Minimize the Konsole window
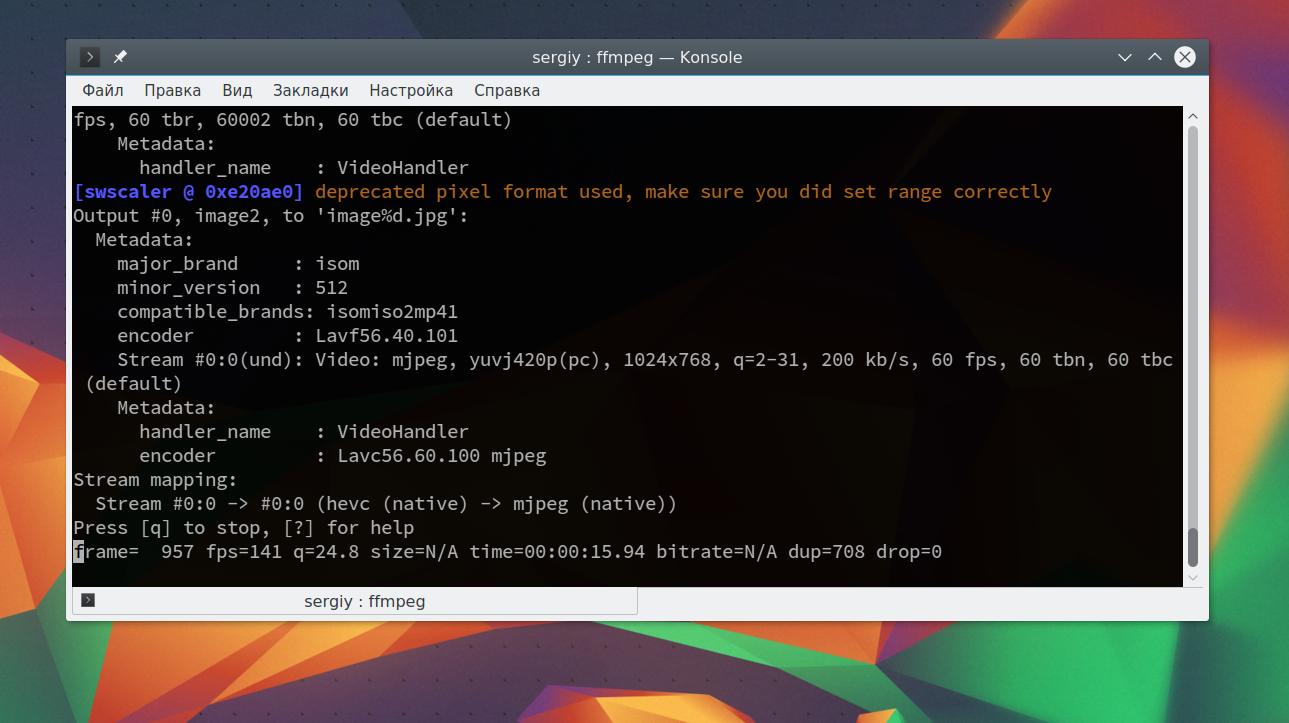 coord(1125,57)
